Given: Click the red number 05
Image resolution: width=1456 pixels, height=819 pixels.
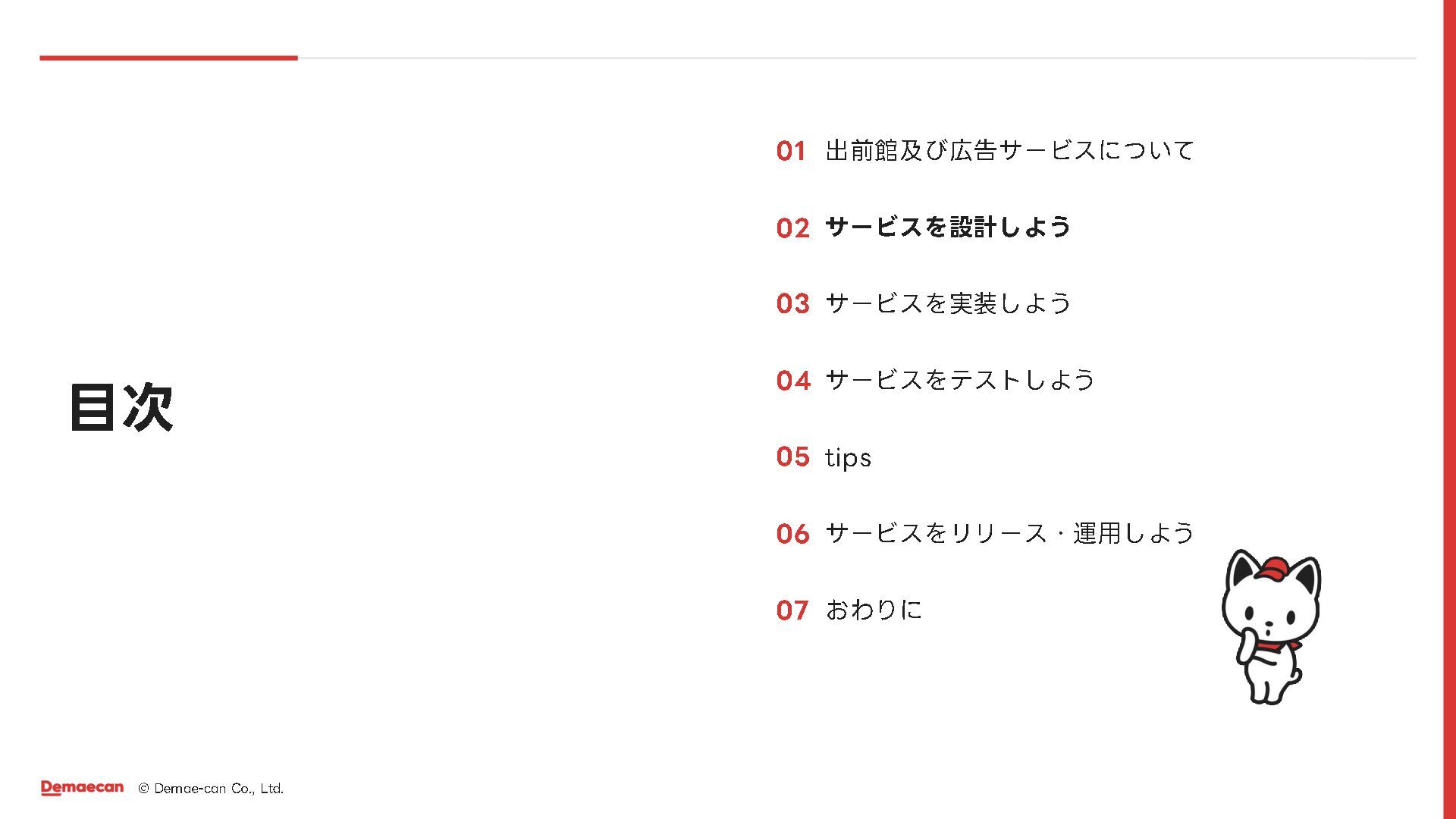Looking at the screenshot, I should 793,457.
